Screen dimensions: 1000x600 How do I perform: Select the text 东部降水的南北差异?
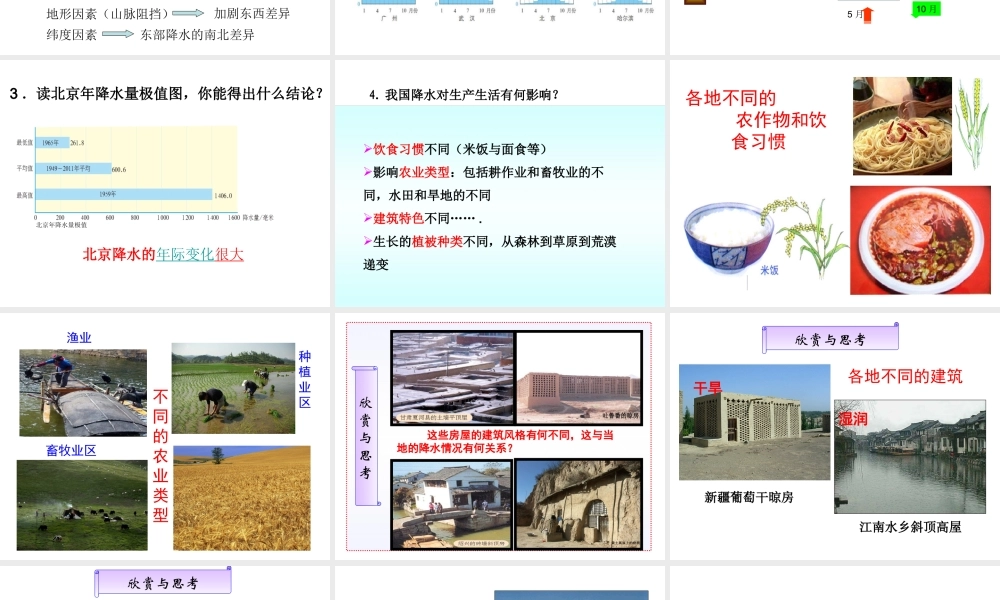pyautogui.click(x=197, y=34)
